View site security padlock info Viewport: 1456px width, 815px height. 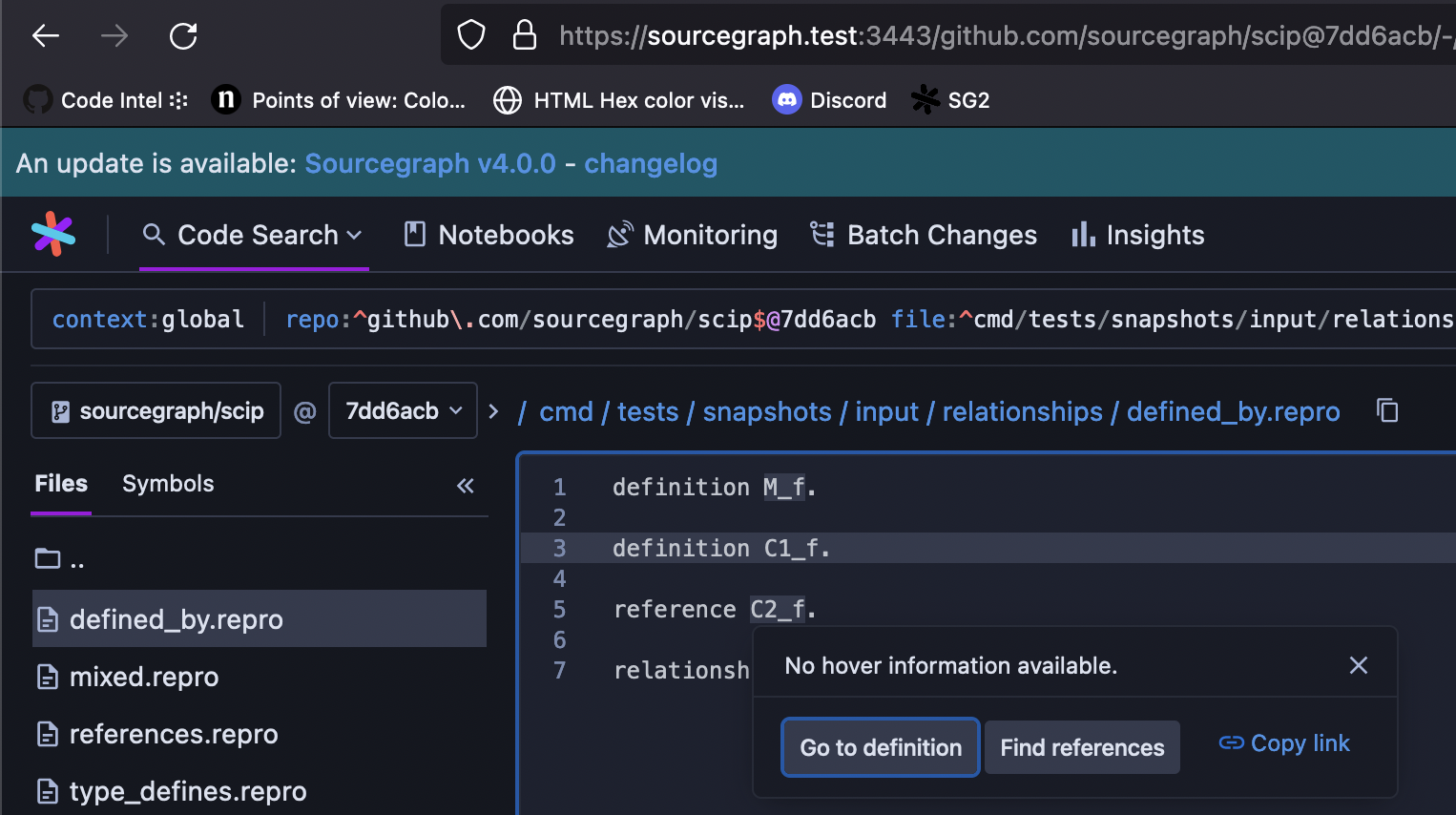pyautogui.click(x=525, y=36)
